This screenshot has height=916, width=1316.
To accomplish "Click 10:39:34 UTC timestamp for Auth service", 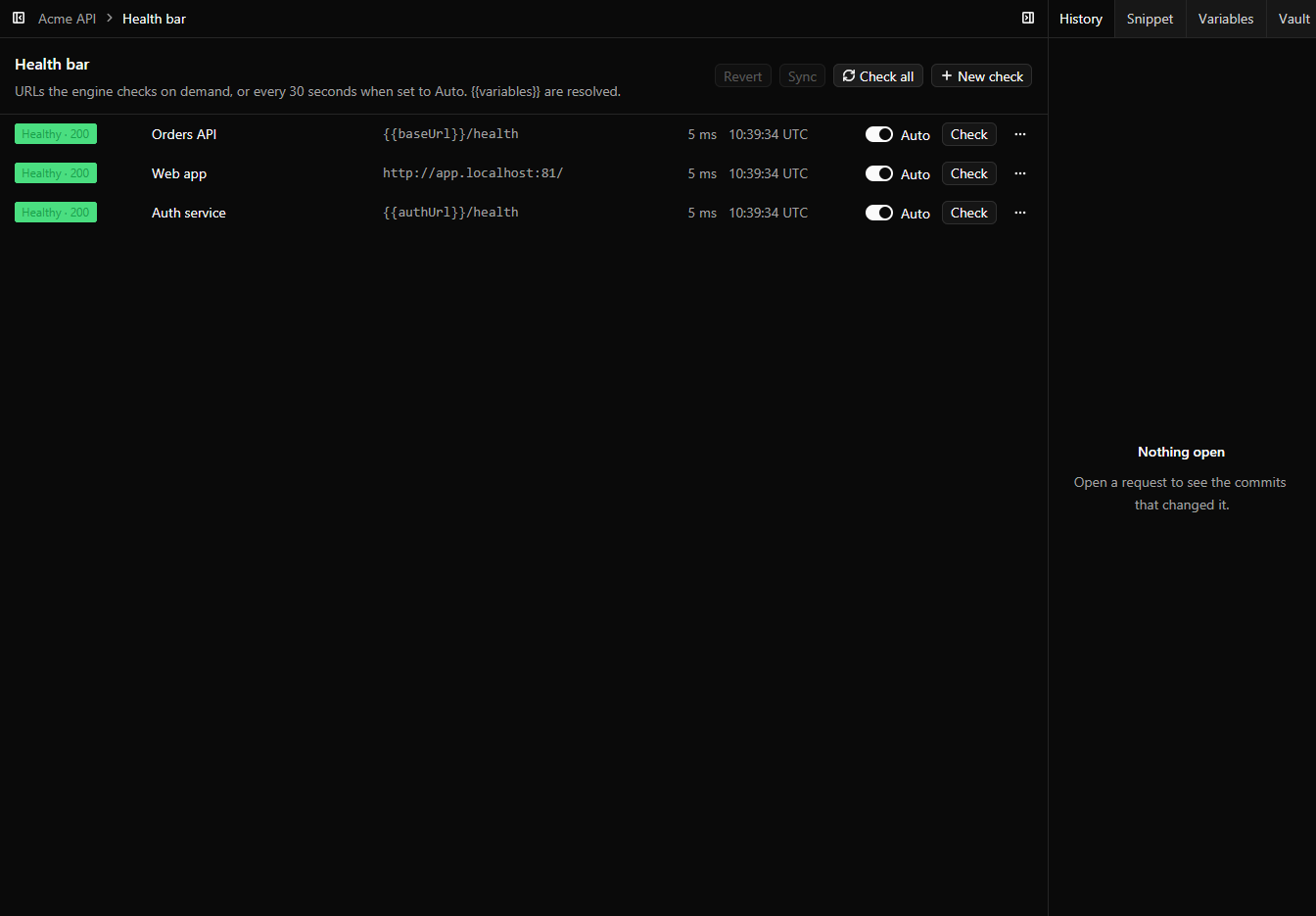I will click(x=769, y=213).
